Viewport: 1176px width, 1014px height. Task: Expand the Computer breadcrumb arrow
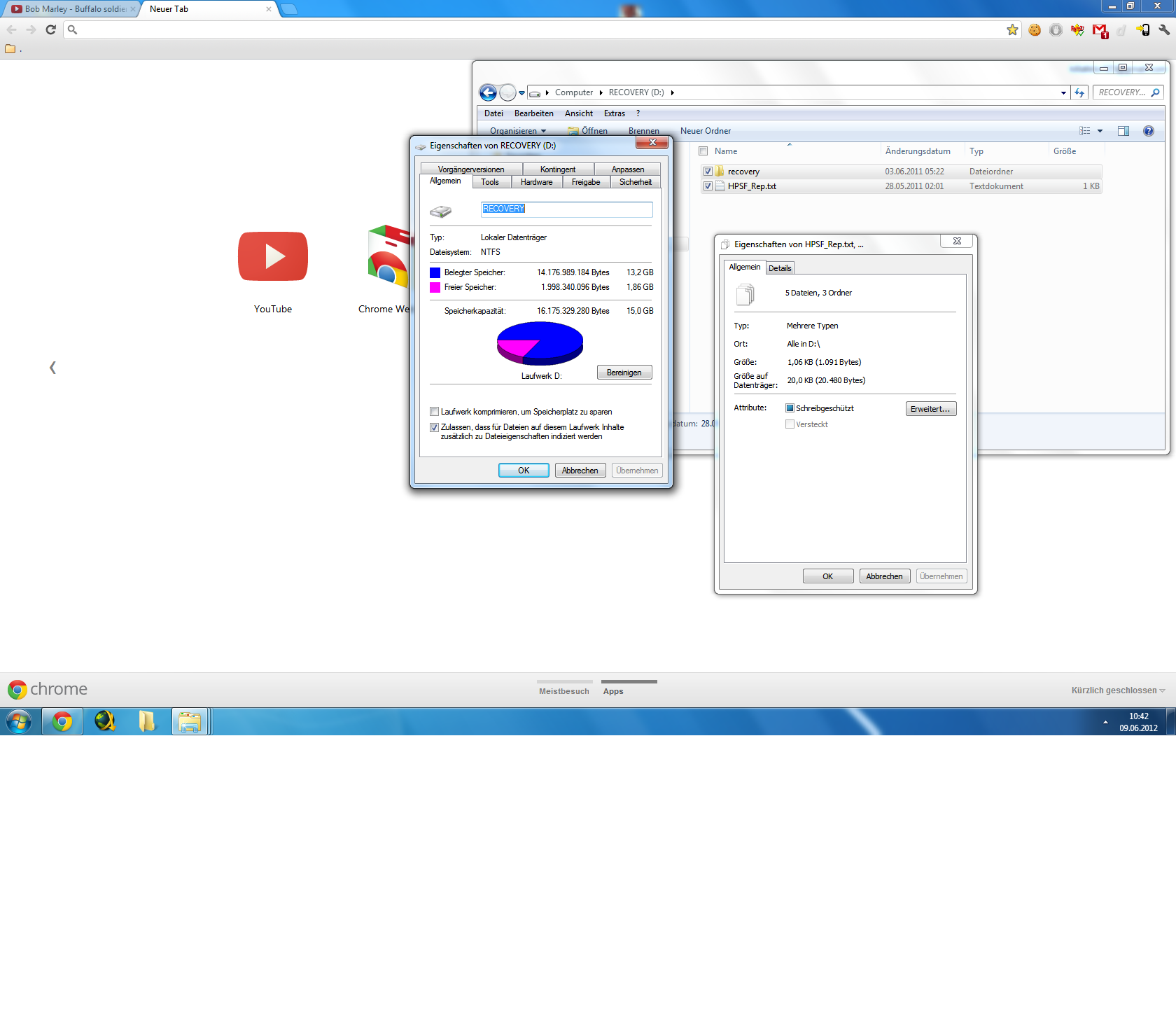(x=601, y=92)
